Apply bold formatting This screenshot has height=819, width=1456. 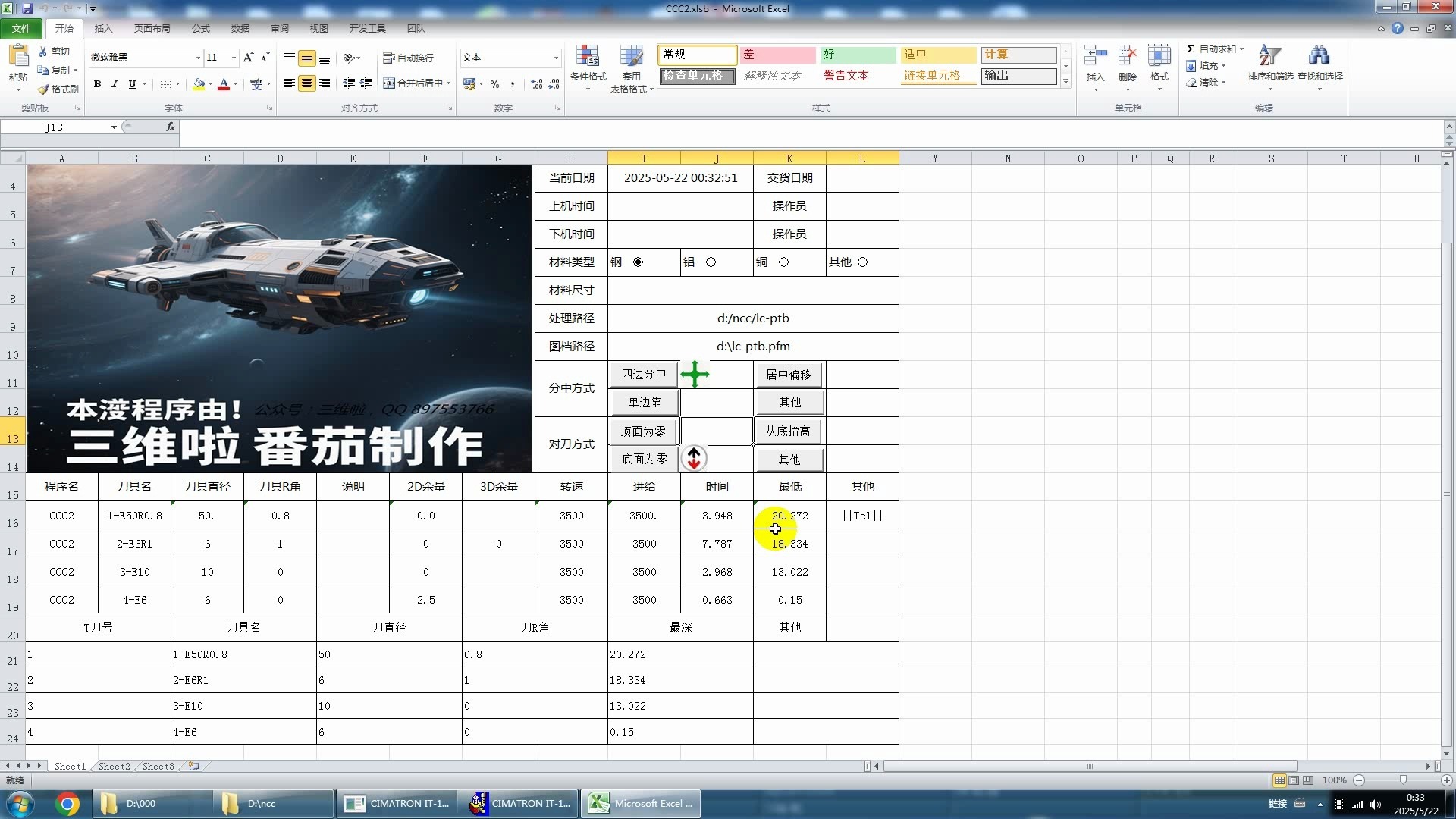click(97, 84)
